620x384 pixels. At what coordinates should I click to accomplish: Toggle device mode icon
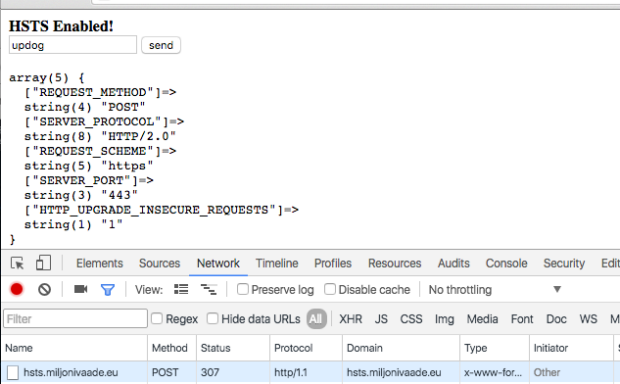[43, 263]
